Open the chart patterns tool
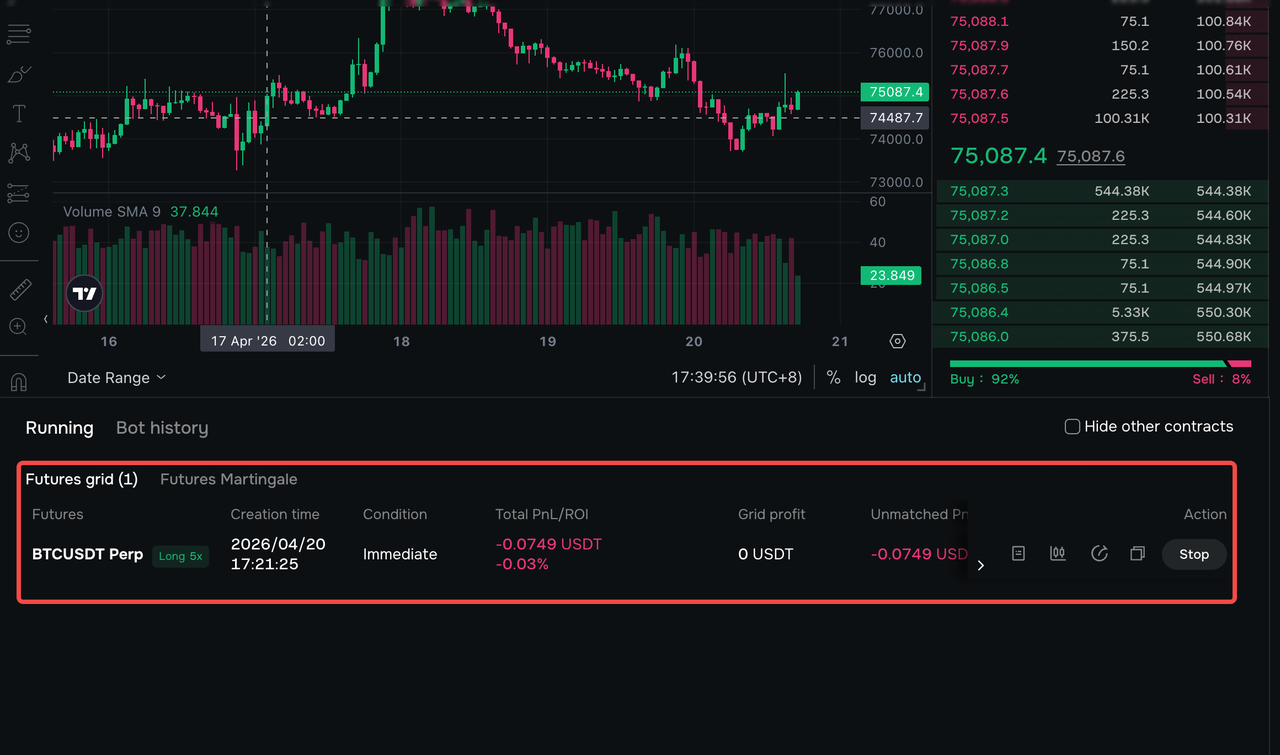The height and width of the screenshot is (755, 1280). 19,153
